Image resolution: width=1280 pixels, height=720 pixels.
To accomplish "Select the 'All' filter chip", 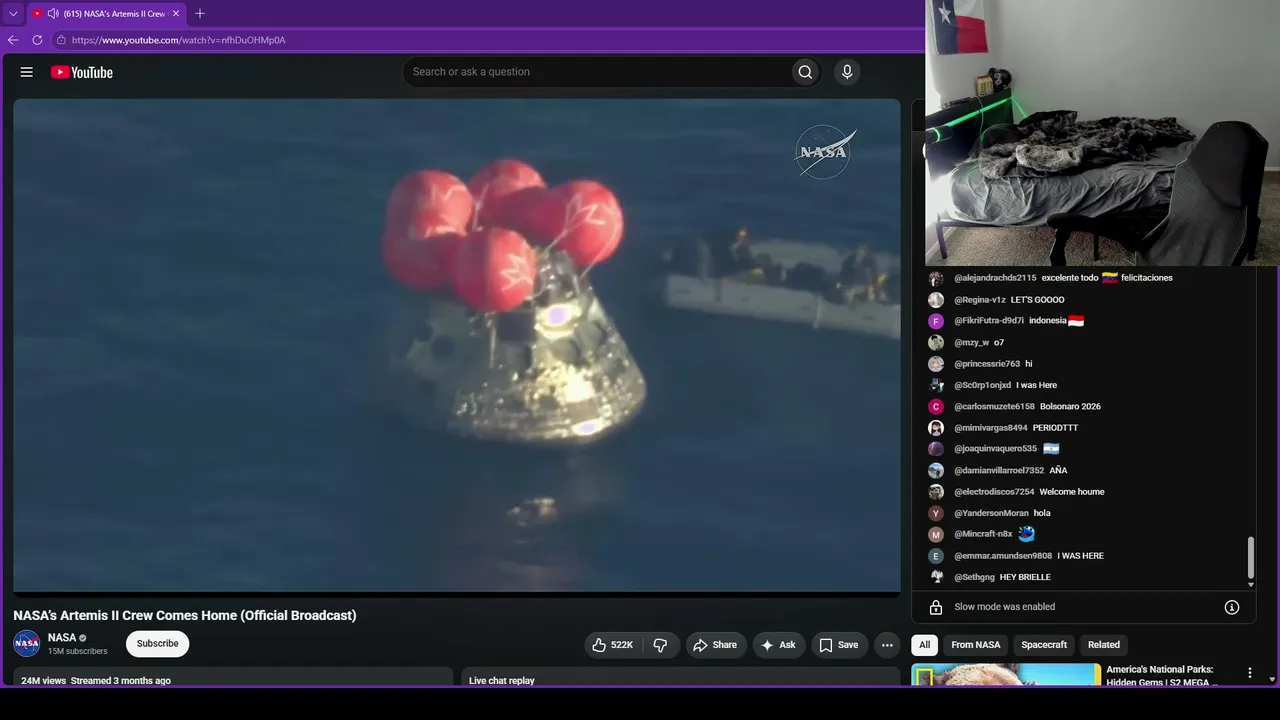I will tap(925, 645).
